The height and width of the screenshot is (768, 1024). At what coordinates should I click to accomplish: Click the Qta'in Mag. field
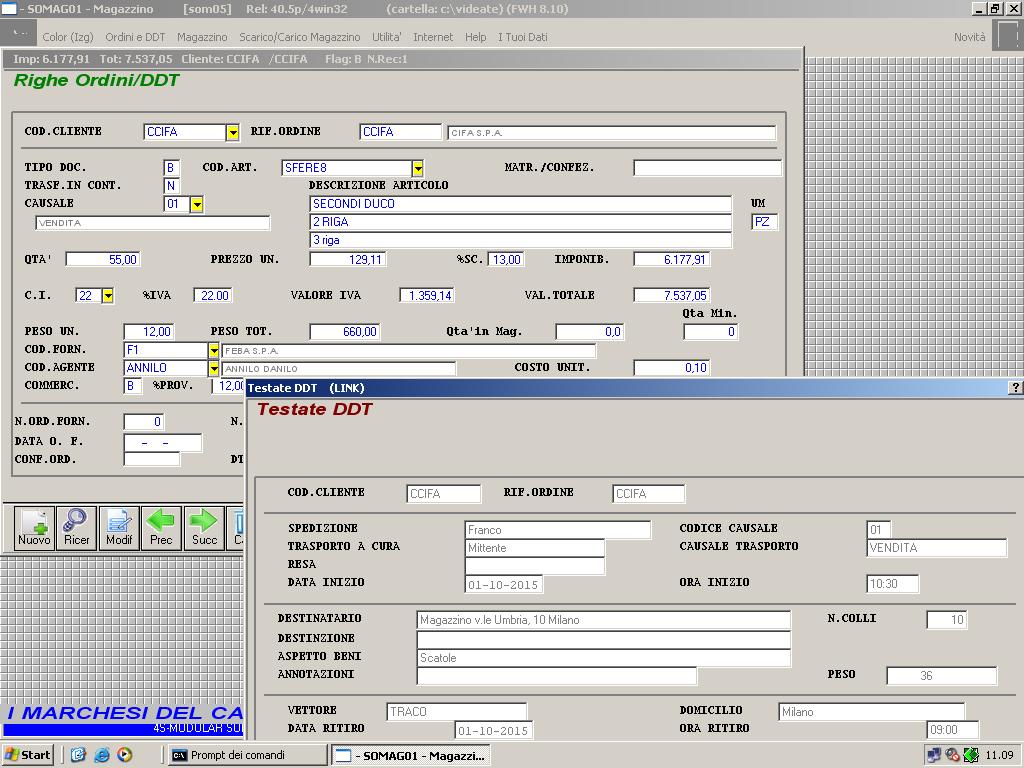click(590, 332)
